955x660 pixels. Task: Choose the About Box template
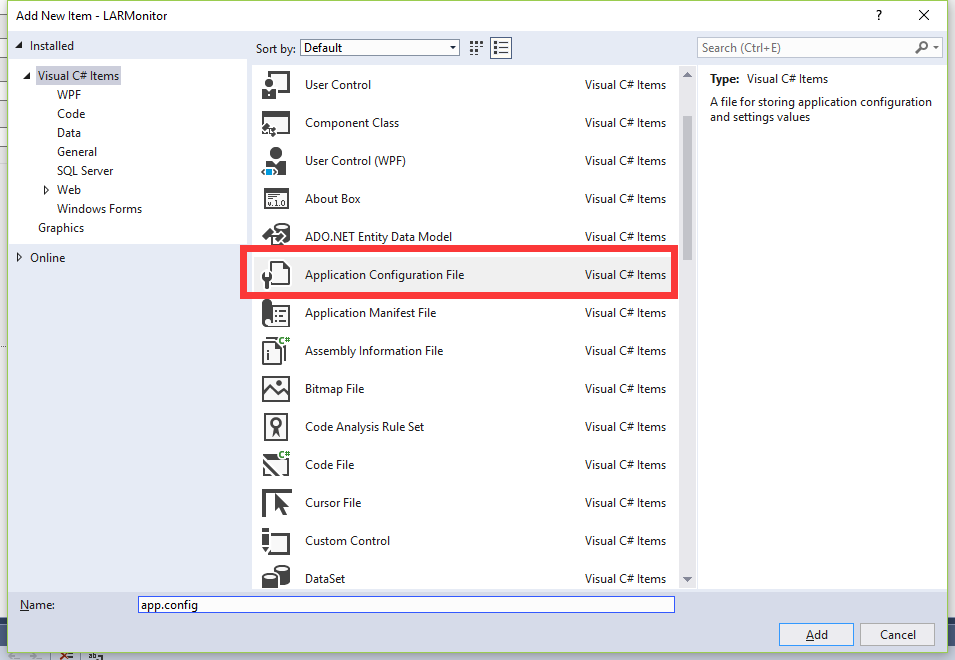[x=332, y=199]
